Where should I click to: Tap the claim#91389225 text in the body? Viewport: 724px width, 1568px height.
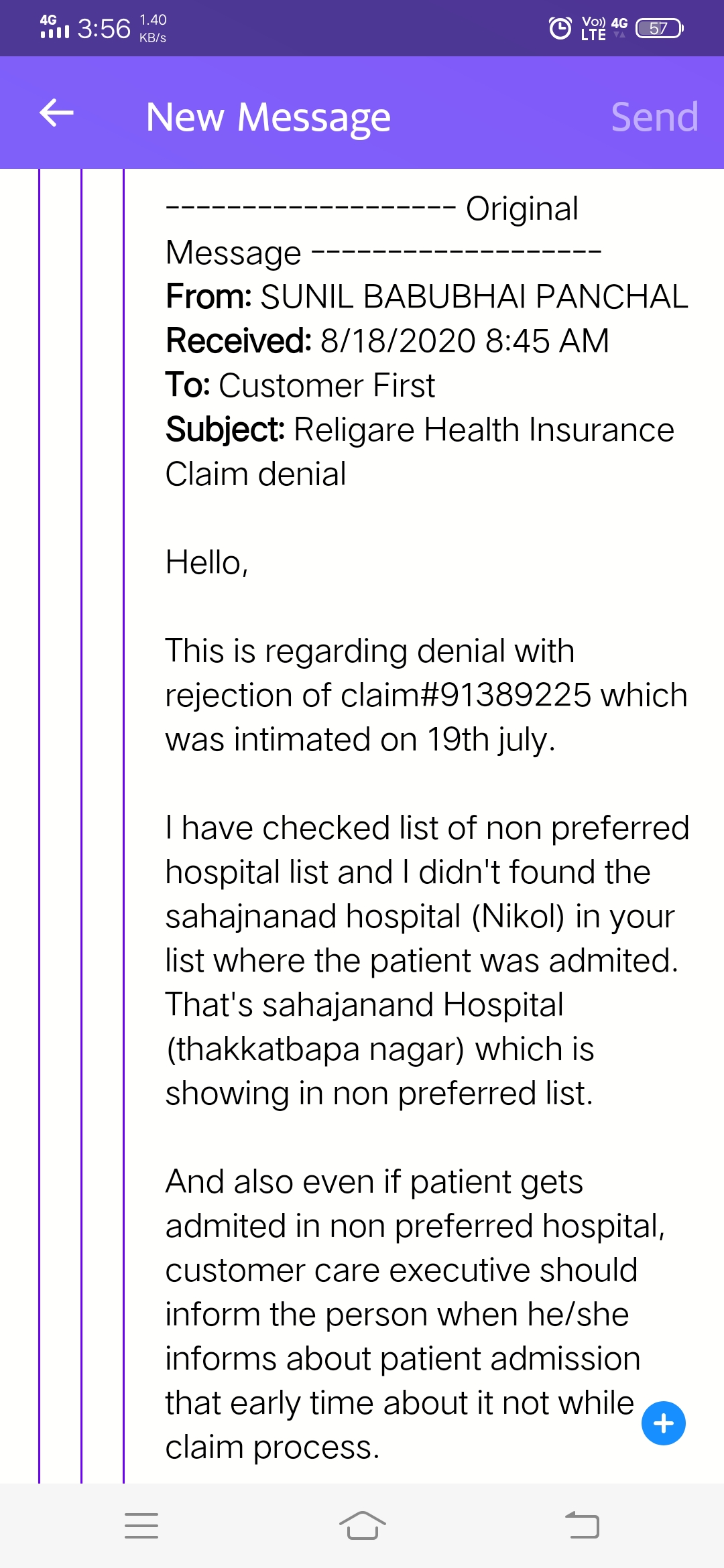(466, 695)
